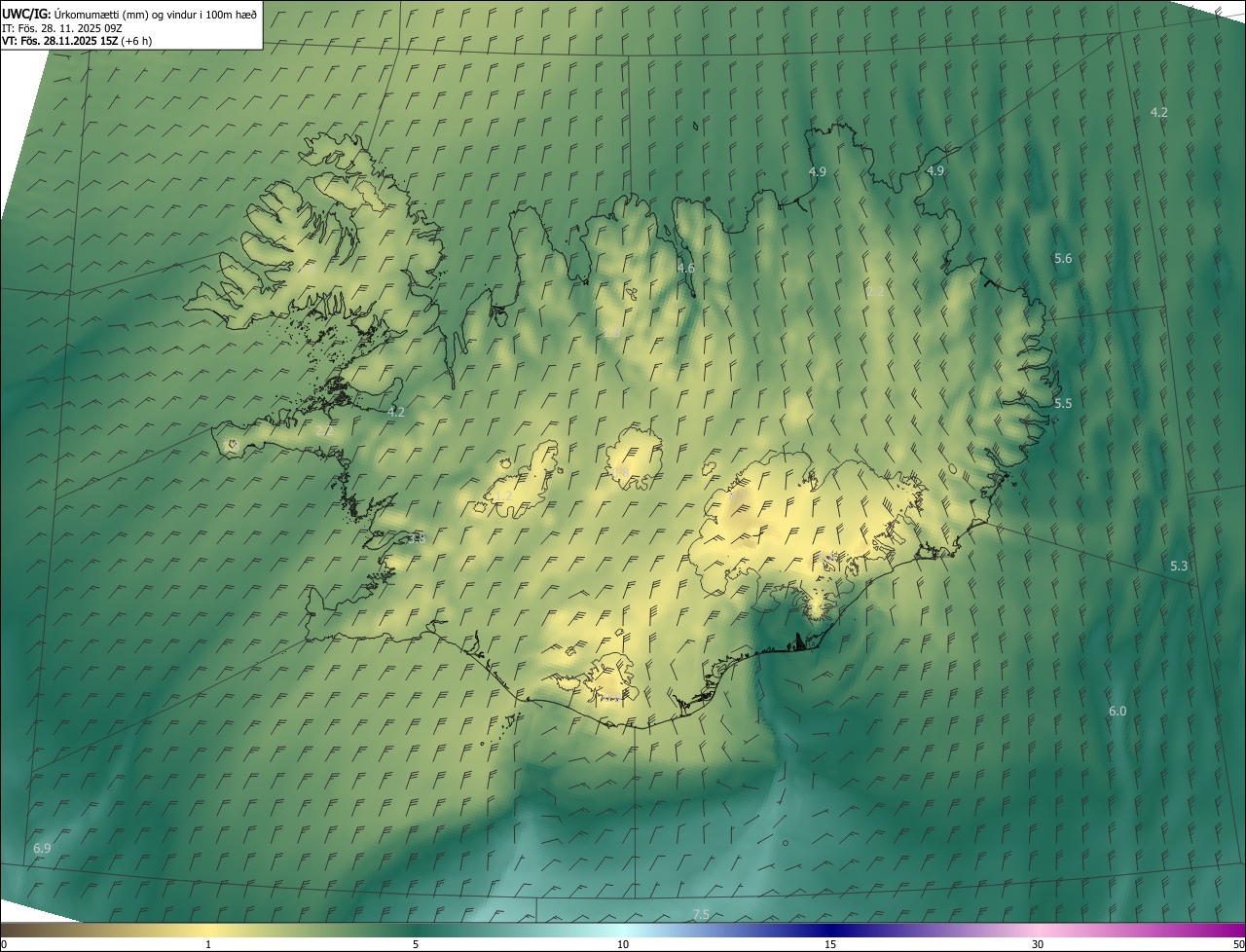Screen dimensions: 1246x952
Task: Click the 5 tick label on the color scale
Action: [416, 944]
